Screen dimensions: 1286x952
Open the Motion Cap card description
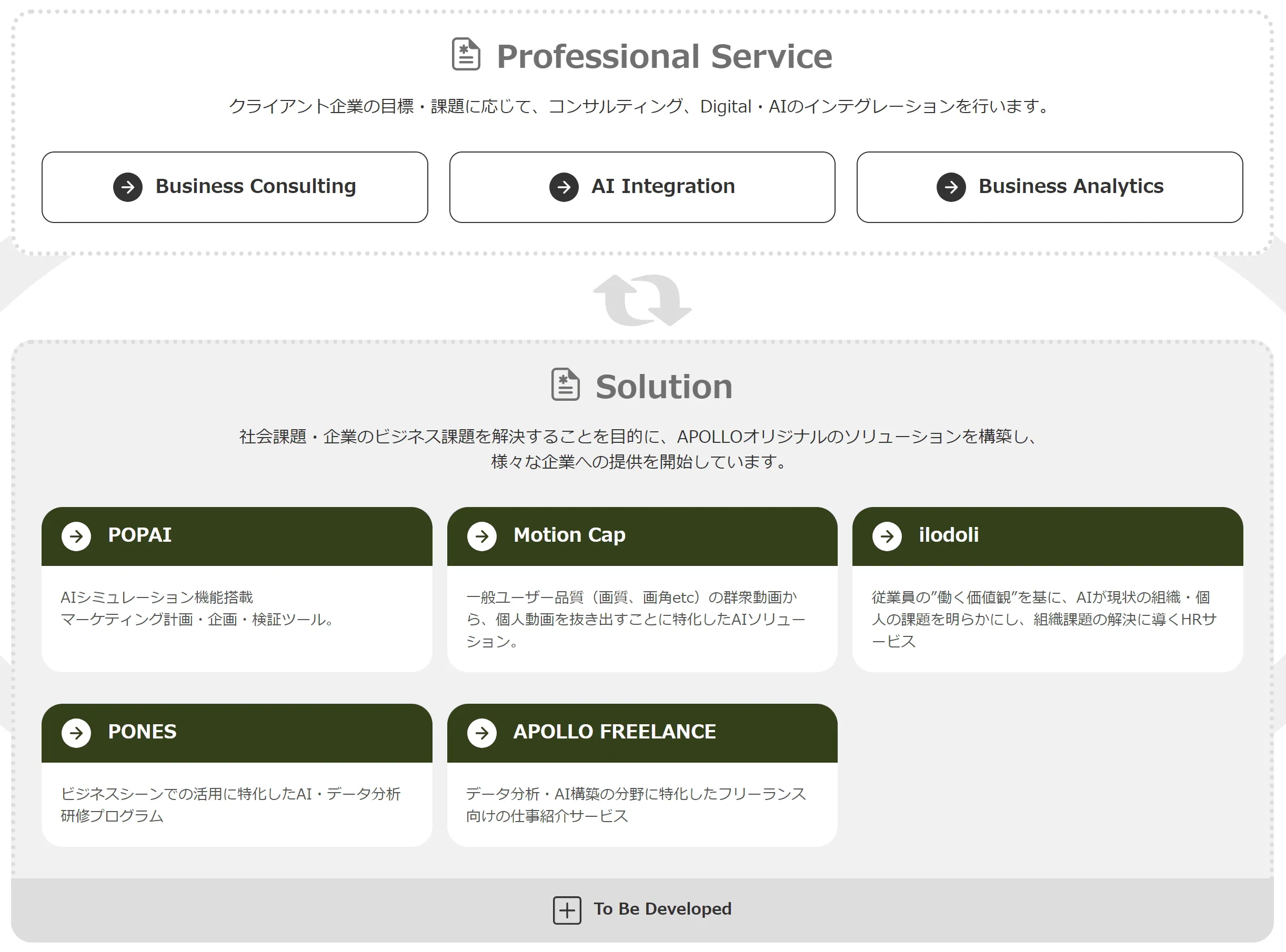pos(635,620)
